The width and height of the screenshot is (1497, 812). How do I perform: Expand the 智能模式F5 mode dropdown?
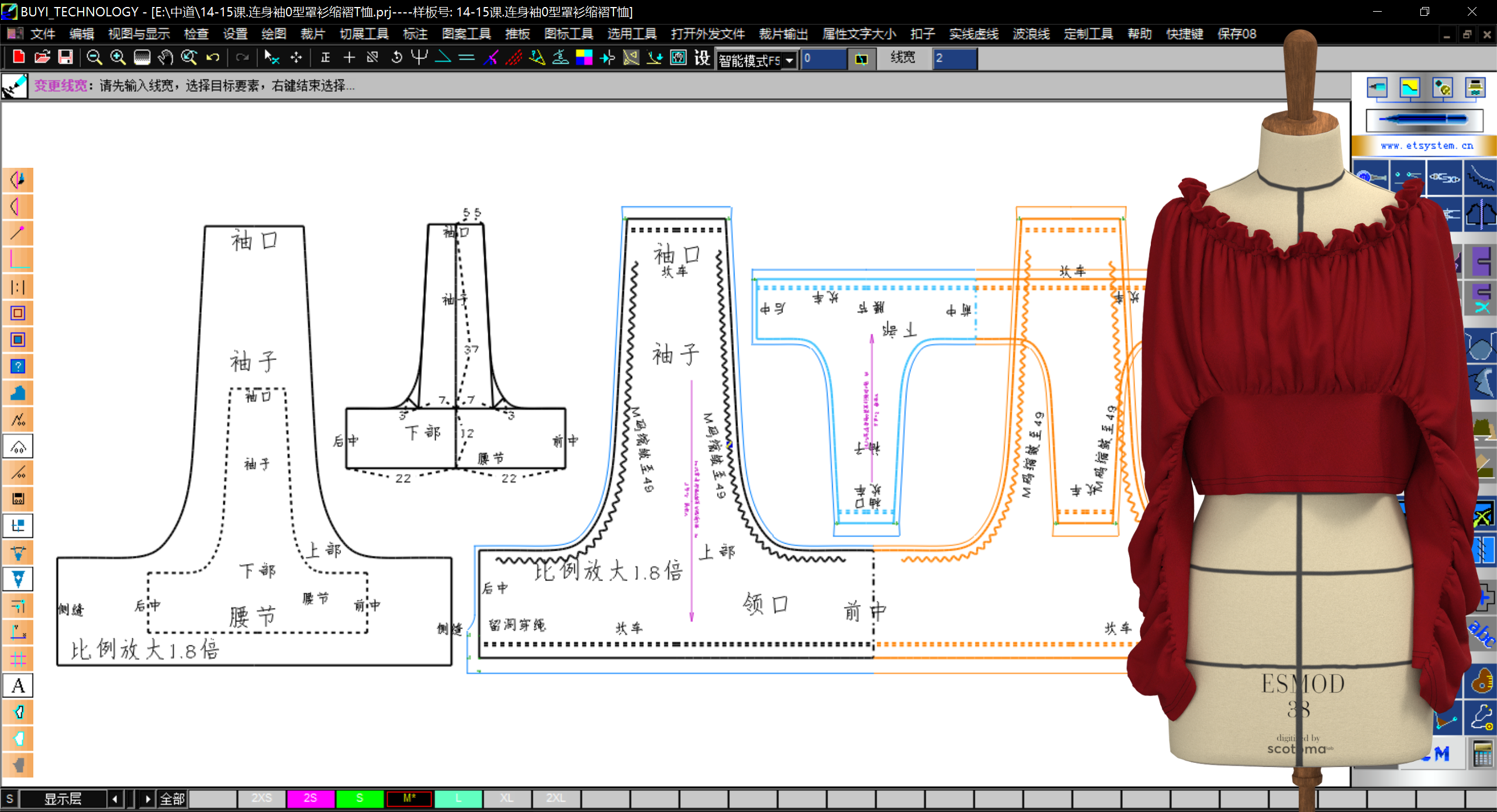click(x=789, y=60)
